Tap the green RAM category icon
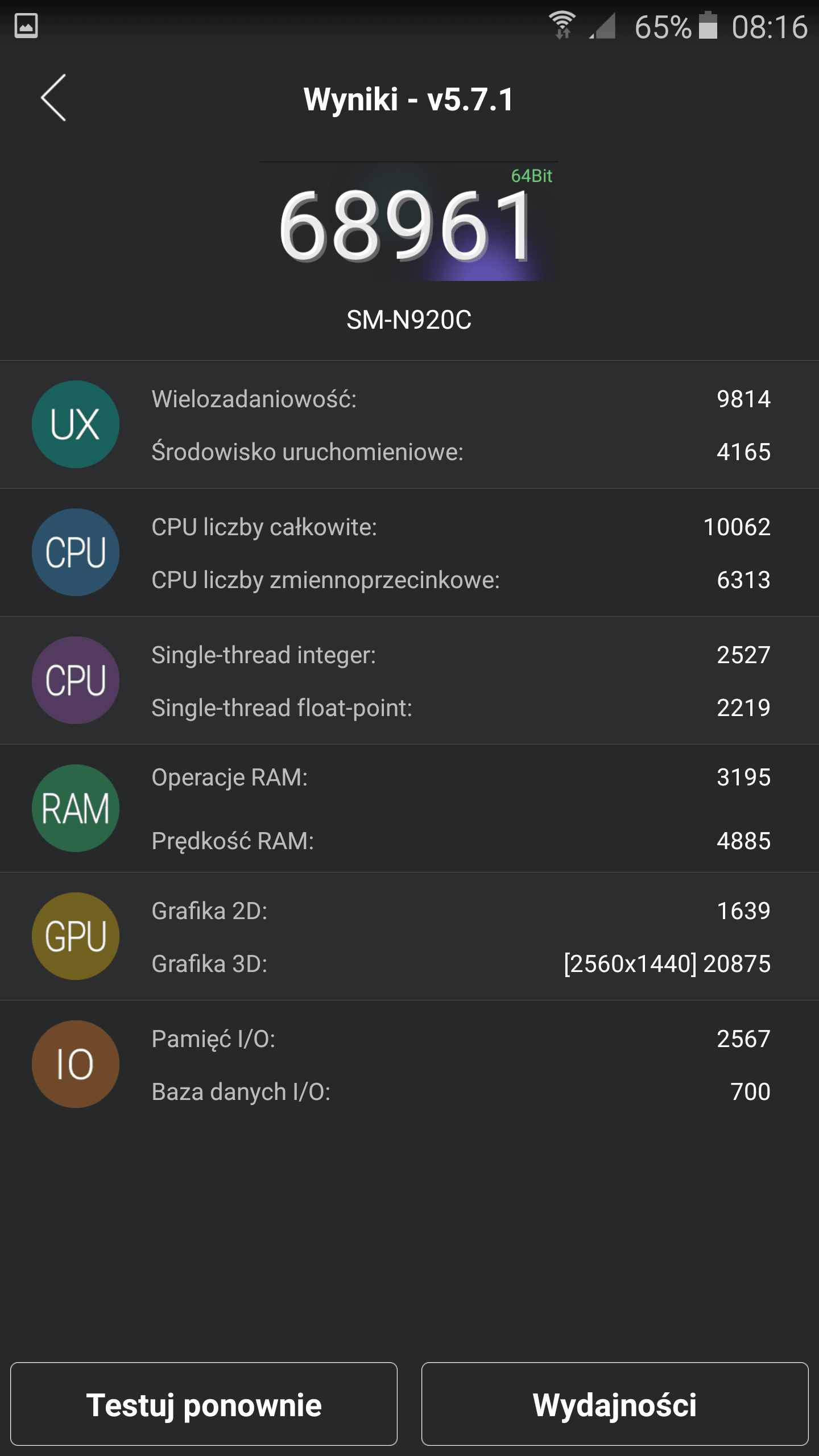The height and width of the screenshot is (1456, 819). 76,808
